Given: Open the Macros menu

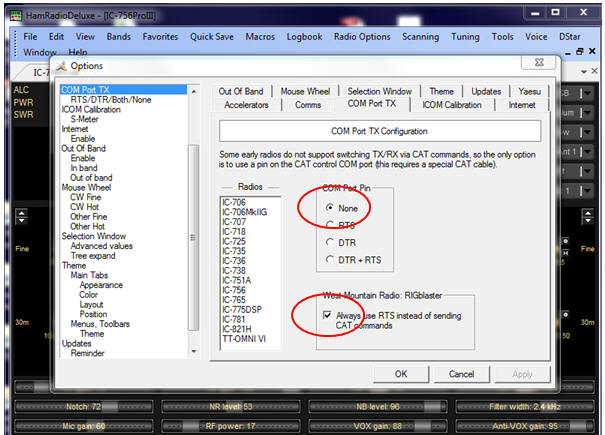Looking at the screenshot, I should tap(260, 37).
